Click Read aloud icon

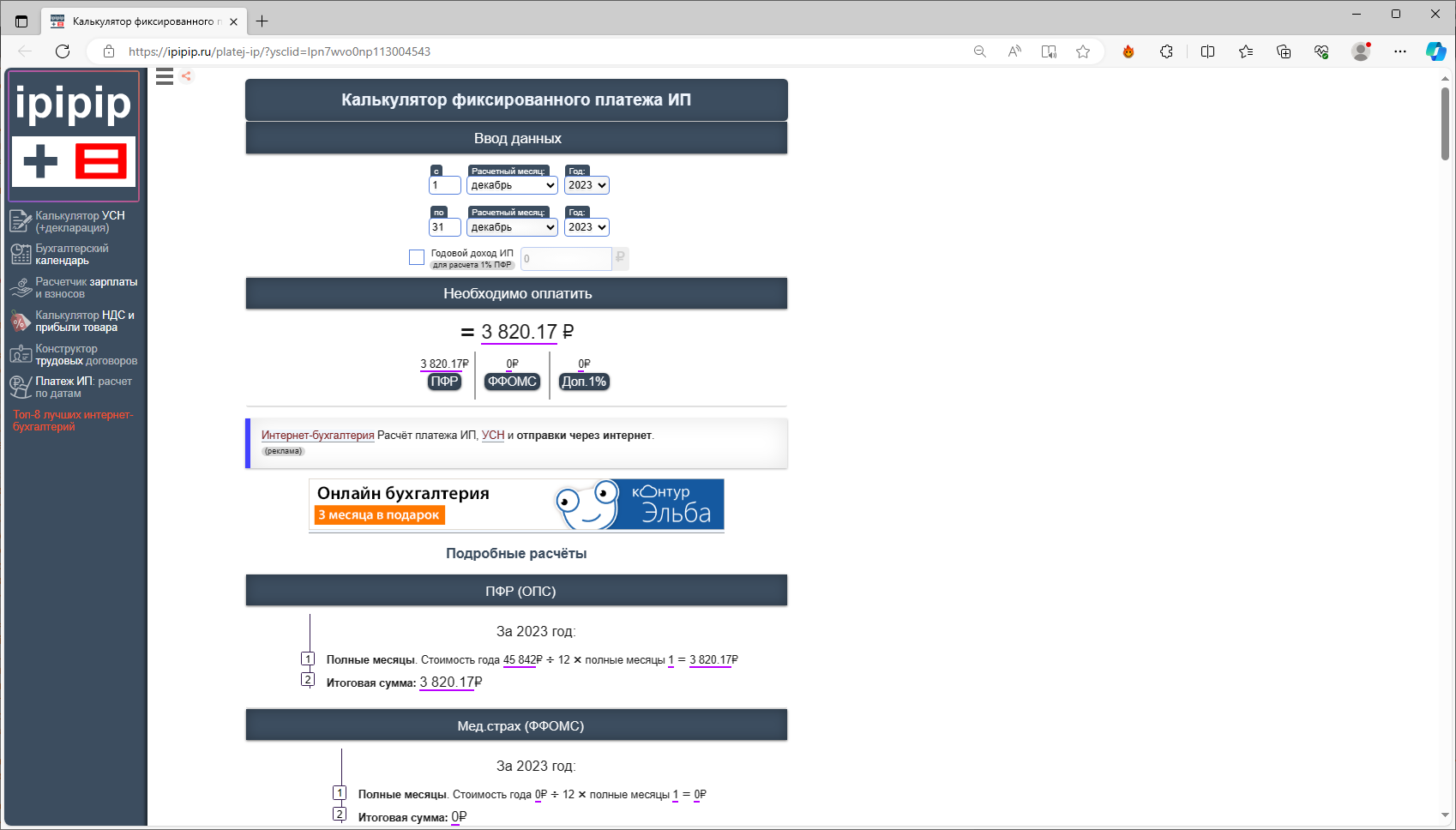1014,51
